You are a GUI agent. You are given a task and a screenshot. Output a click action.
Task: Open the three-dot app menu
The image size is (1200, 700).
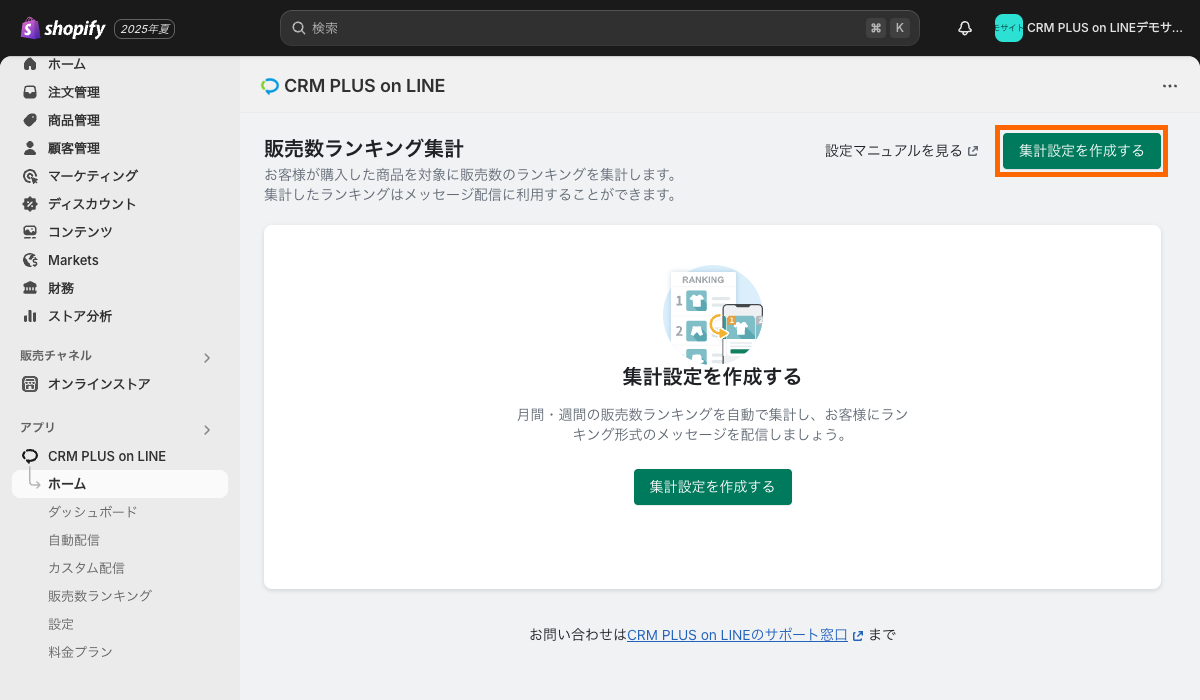(x=1170, y=86)
